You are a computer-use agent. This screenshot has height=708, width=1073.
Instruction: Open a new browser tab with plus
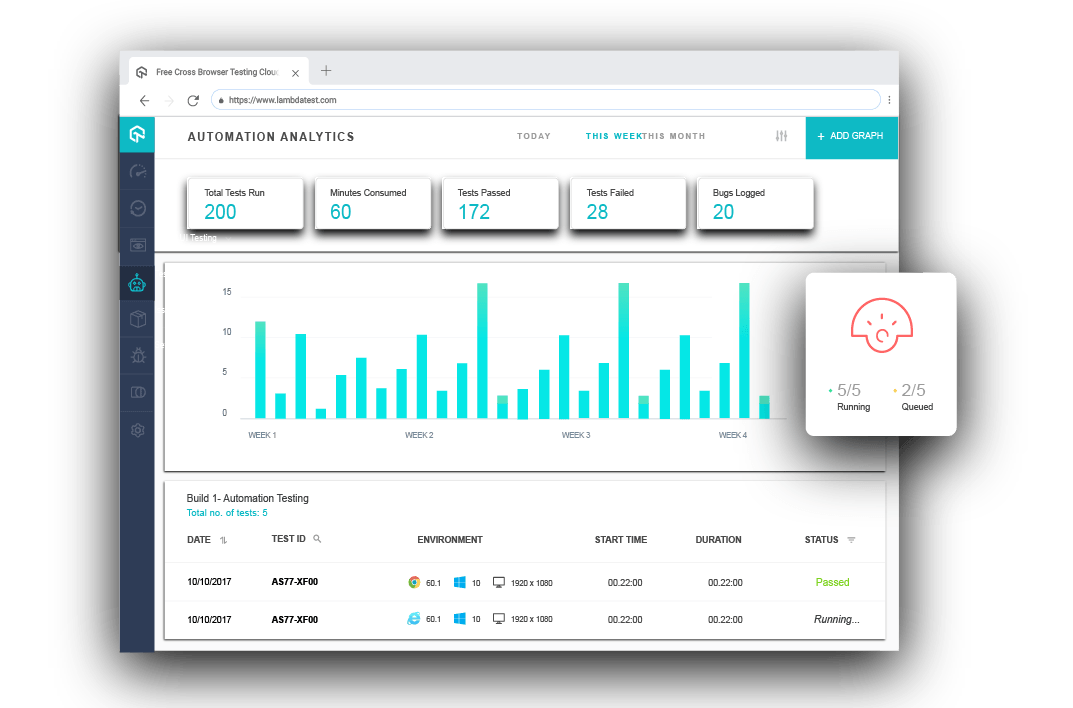(x=326, y=71)
